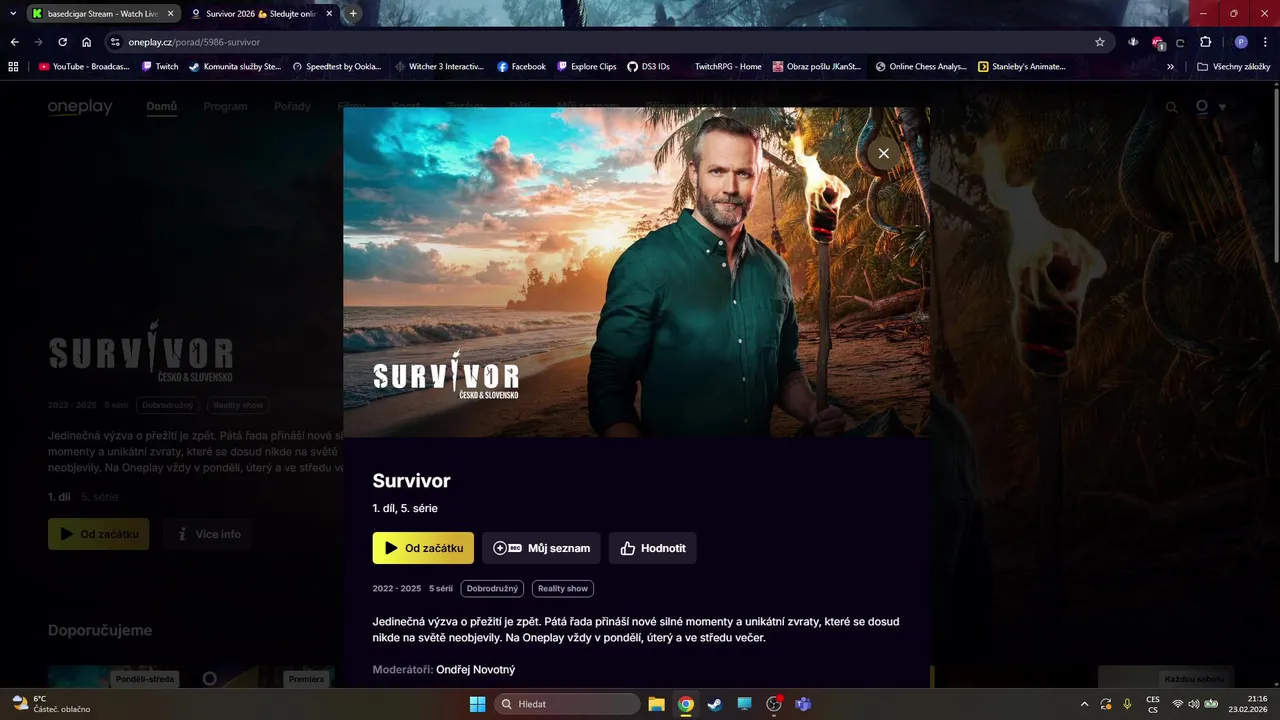Open Witcher 3 Interactive bookmark
The width and height of the screenshot is (1280, 720).
pos(439,67)
